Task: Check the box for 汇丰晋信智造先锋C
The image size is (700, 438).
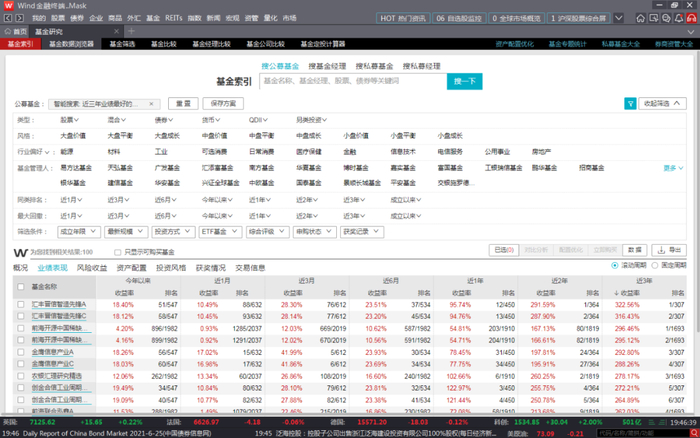Action: [x=21, y=316]
